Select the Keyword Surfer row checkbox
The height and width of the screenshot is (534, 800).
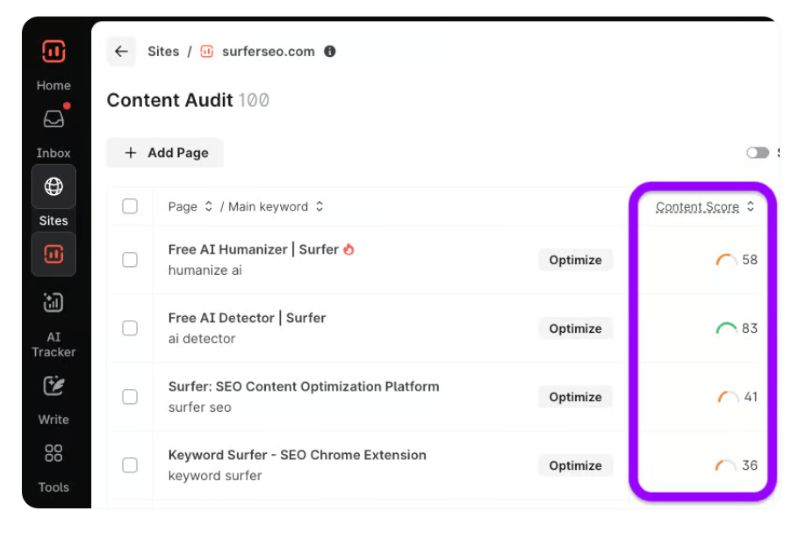[x=130, y=465]
